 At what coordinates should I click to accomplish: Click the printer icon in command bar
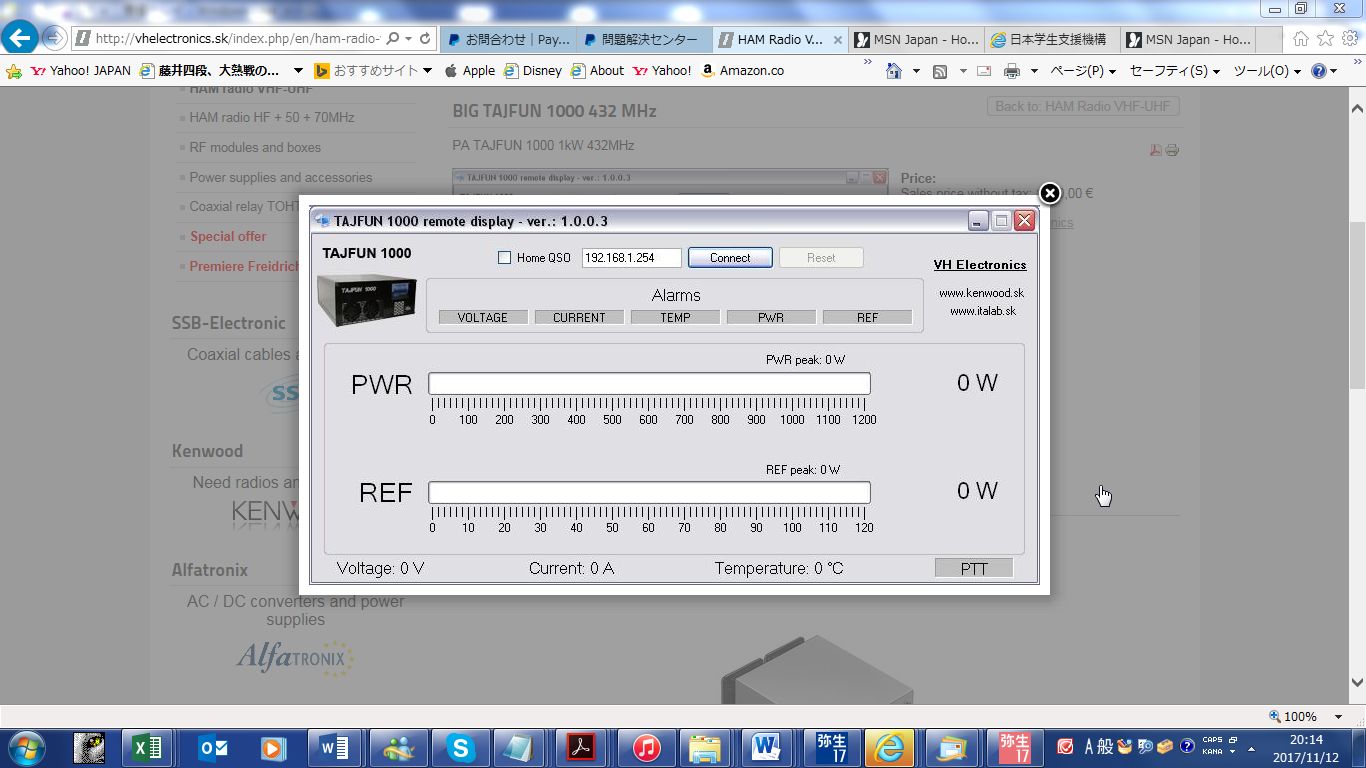(x=1011, y=71)
